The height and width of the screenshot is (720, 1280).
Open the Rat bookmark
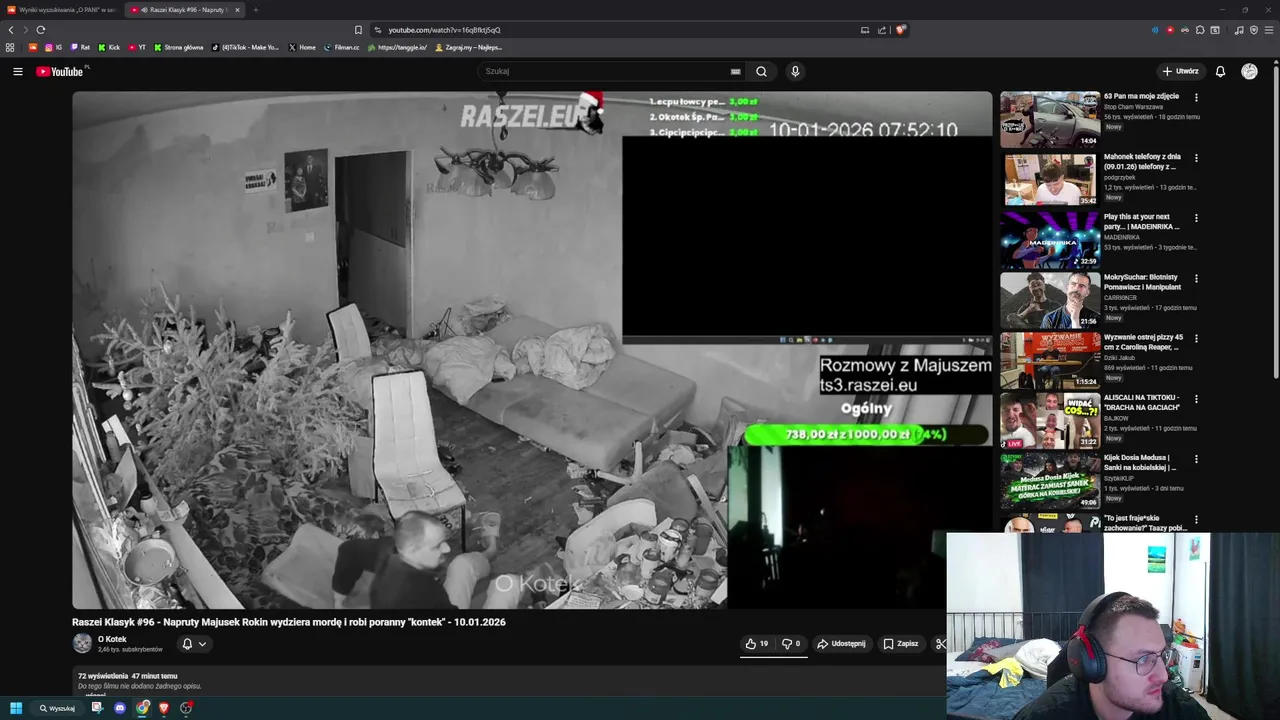[x=80, y=47]
